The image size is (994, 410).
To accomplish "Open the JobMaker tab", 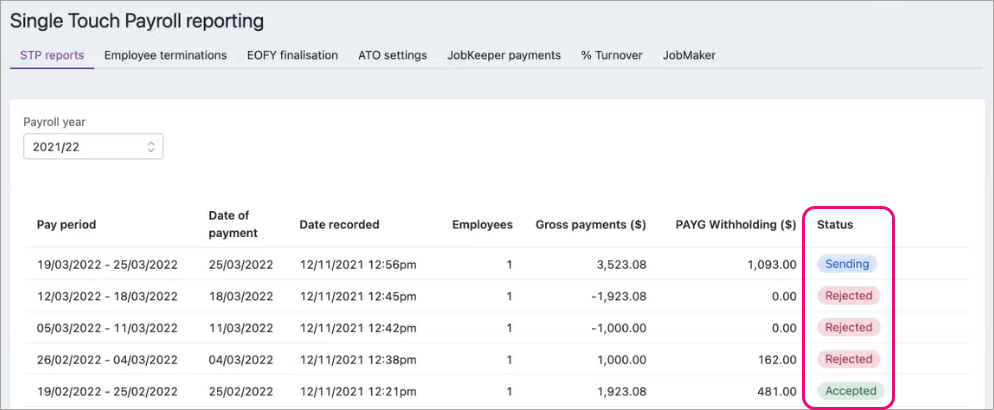I will point(689,55).
